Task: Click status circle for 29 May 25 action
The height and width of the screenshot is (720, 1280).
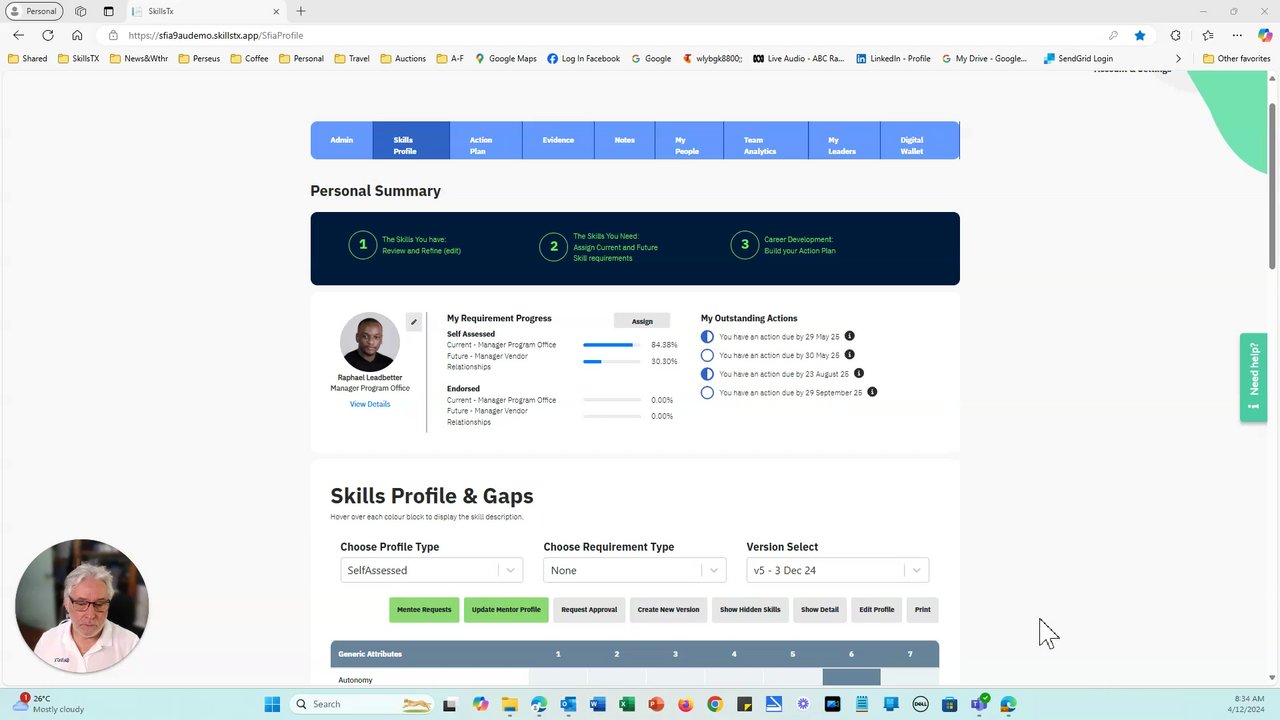Action: coord(707,337)
